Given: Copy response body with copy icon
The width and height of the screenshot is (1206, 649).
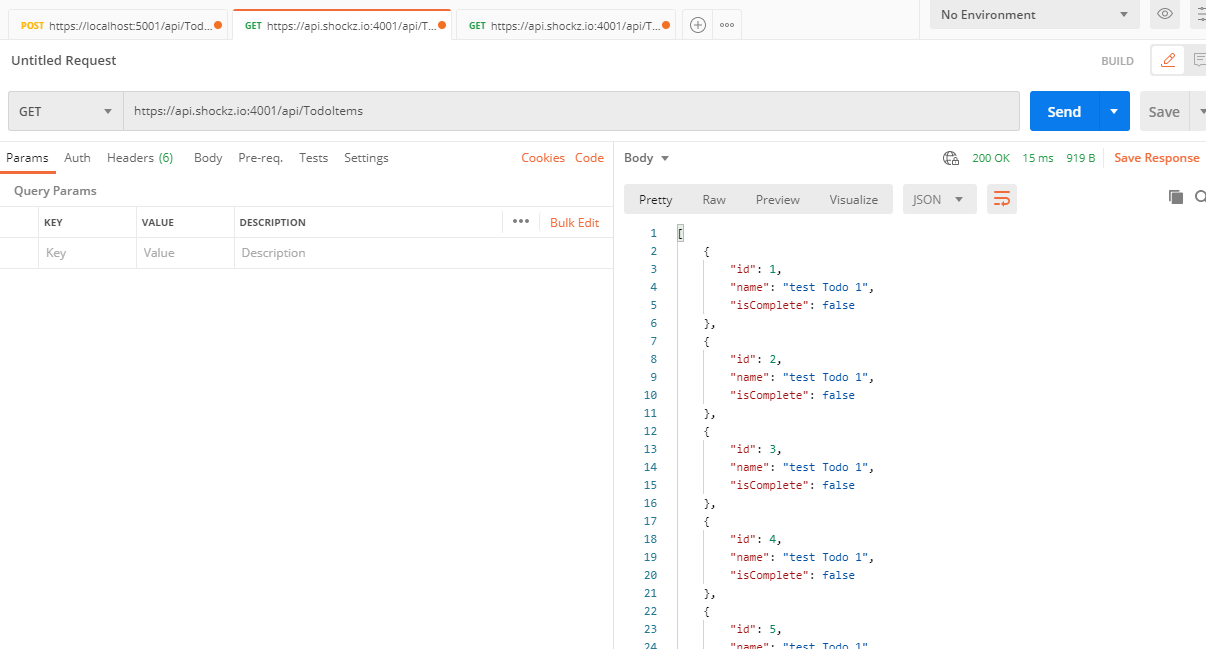Looking at the screenshot, I should (1176, 197).
